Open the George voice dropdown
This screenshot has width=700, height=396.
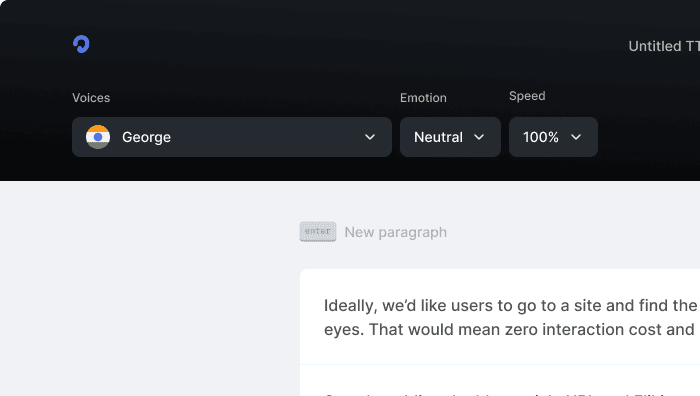(232, 137)
